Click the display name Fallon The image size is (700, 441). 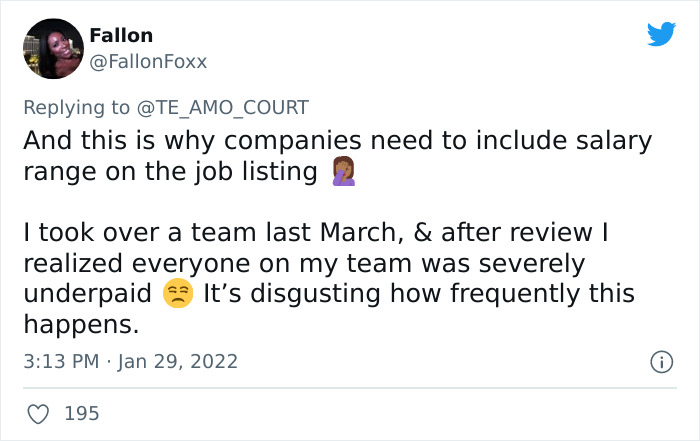click(121, 35)
